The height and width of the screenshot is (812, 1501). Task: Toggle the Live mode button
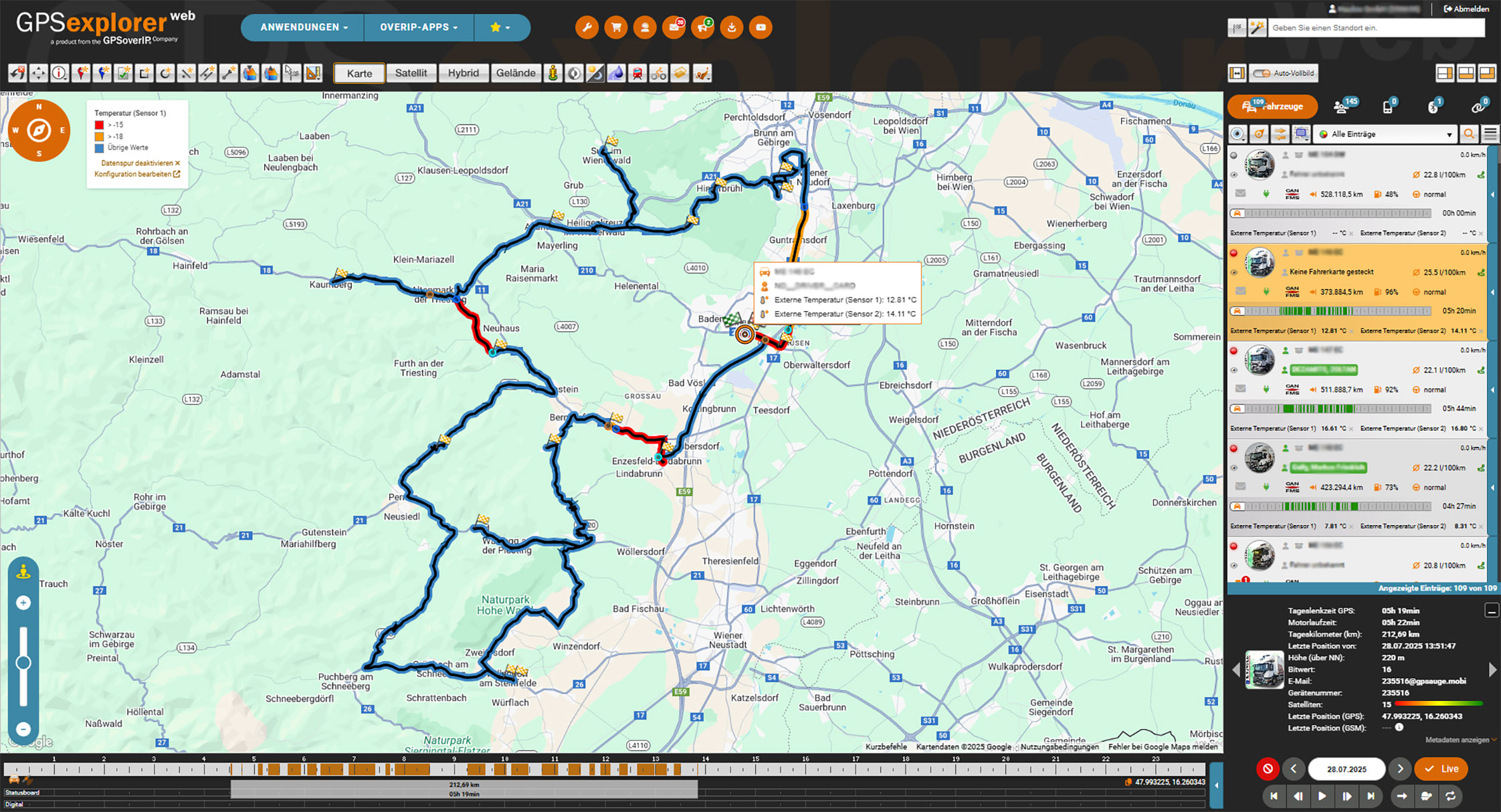1441,769
